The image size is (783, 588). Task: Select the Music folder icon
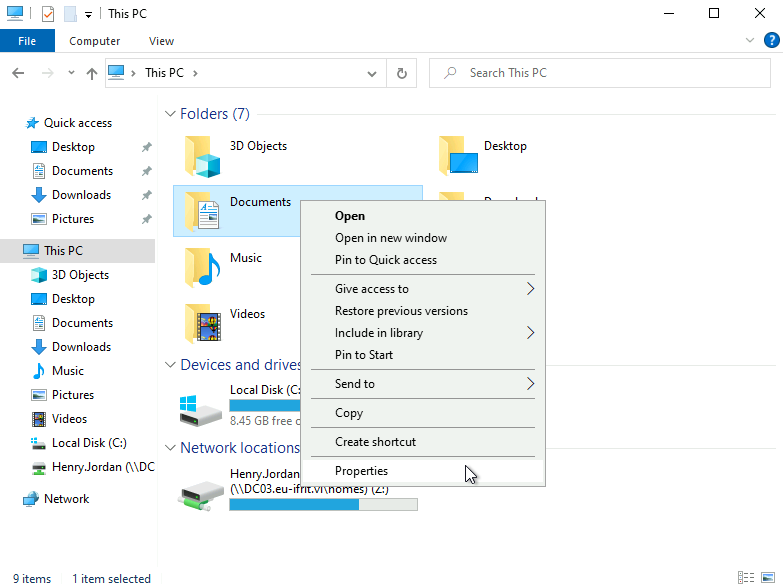pos(202,268)
